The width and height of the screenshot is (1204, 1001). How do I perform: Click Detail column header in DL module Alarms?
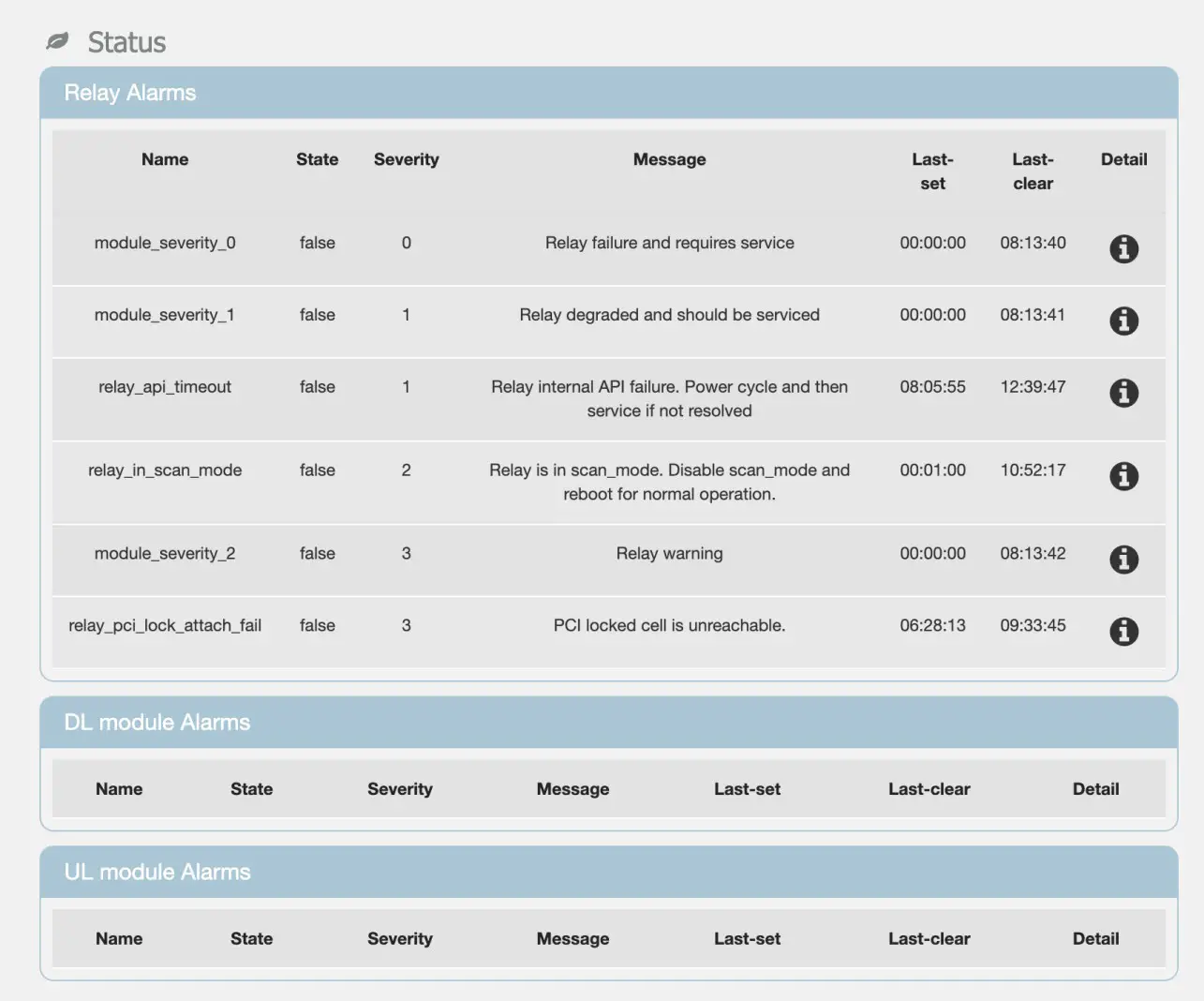(1096, 789)
